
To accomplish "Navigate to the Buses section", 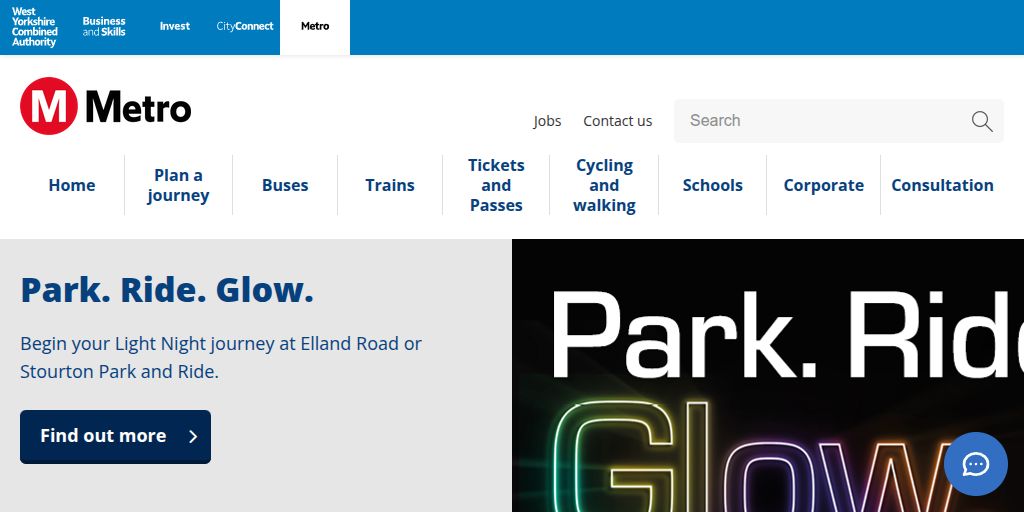I will tap(285, 185).
